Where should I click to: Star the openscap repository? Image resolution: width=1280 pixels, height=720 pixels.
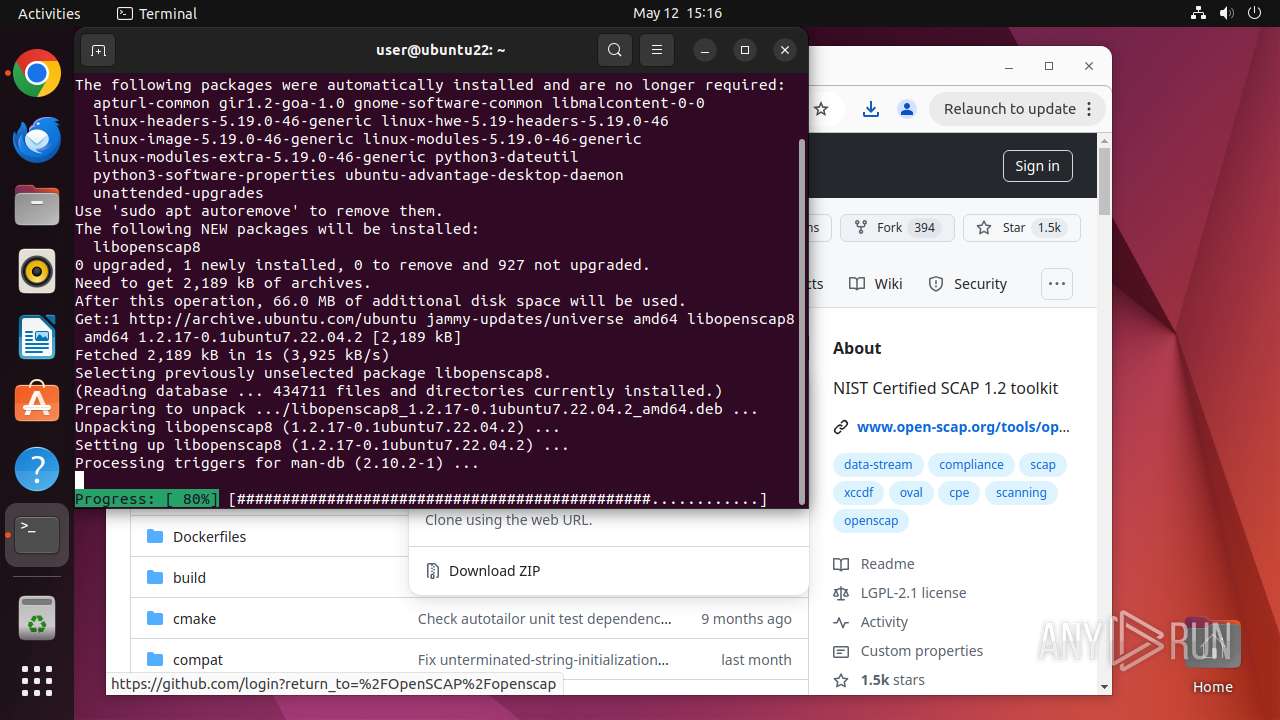pos(1021,228)
